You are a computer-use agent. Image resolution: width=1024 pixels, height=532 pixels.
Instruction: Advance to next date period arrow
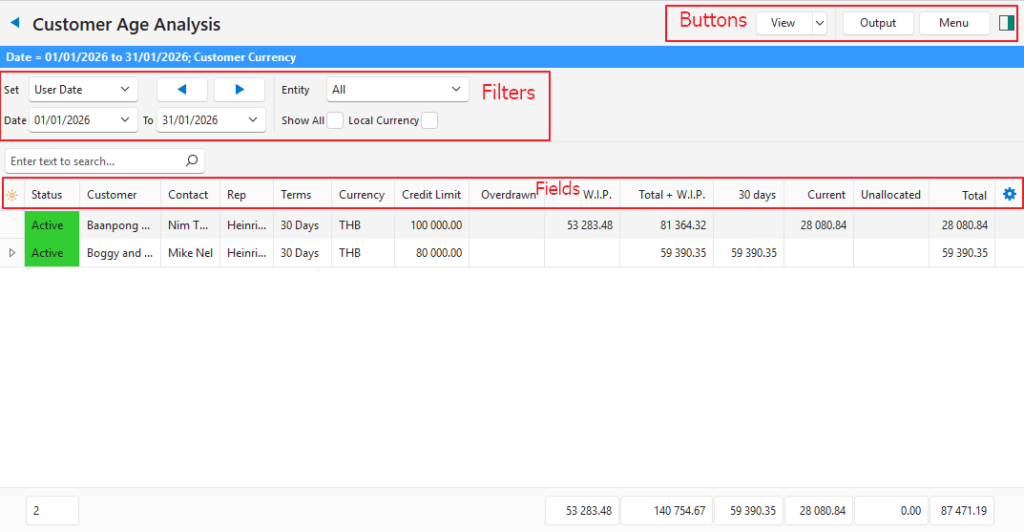coord(239,90)
